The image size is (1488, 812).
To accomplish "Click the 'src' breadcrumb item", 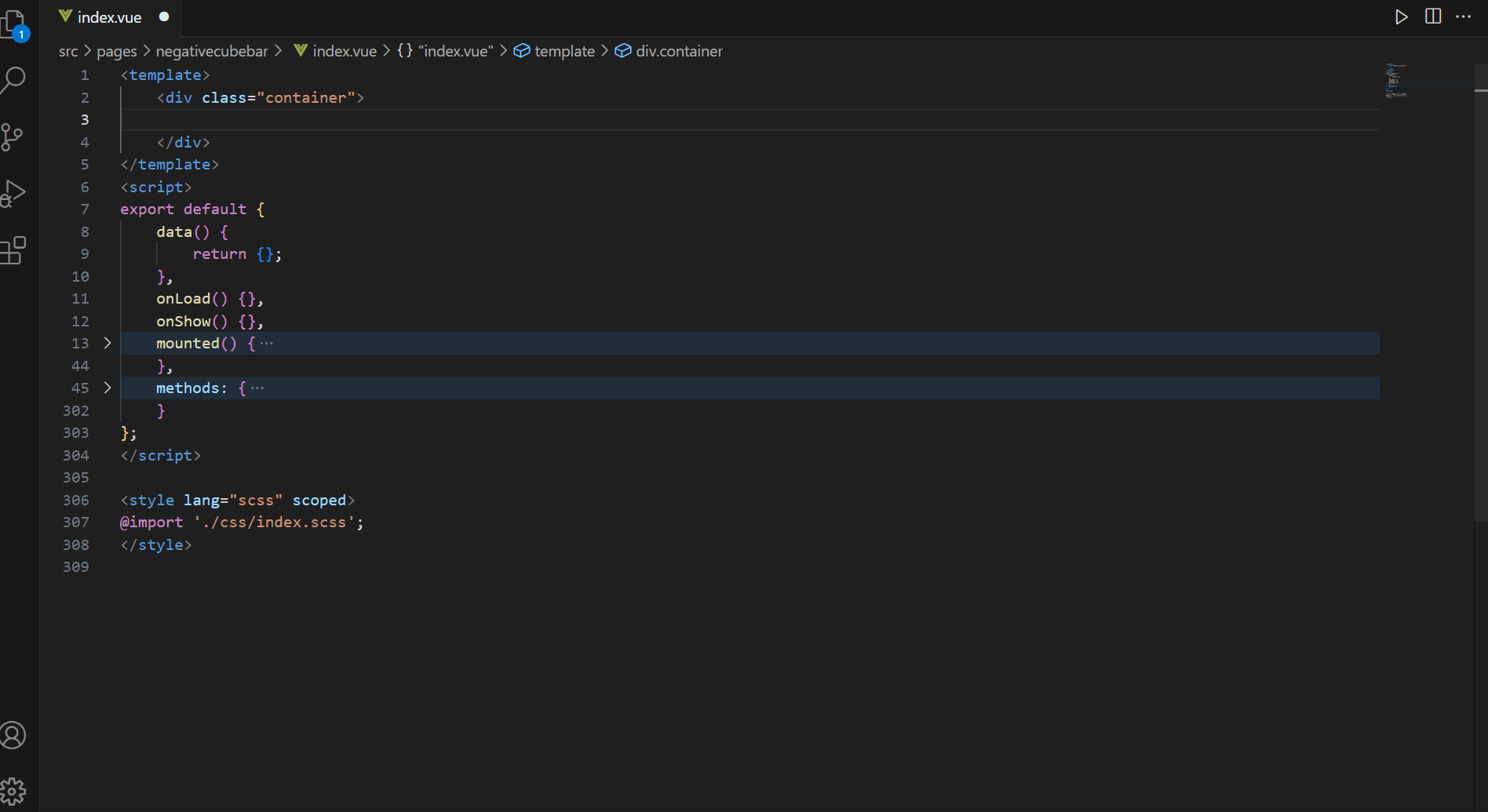I will pyautogui.click(x=68, y=51).
